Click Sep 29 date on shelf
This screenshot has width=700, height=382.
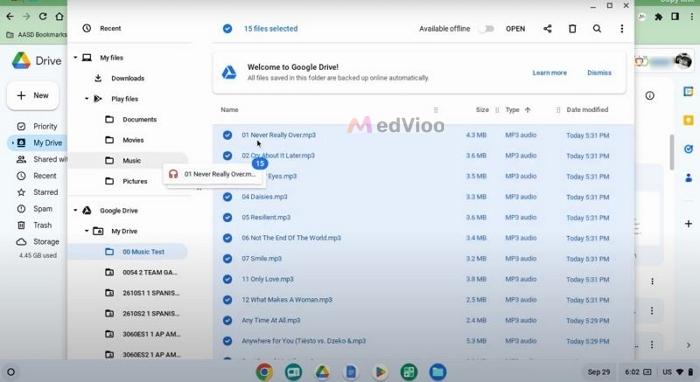598,372
